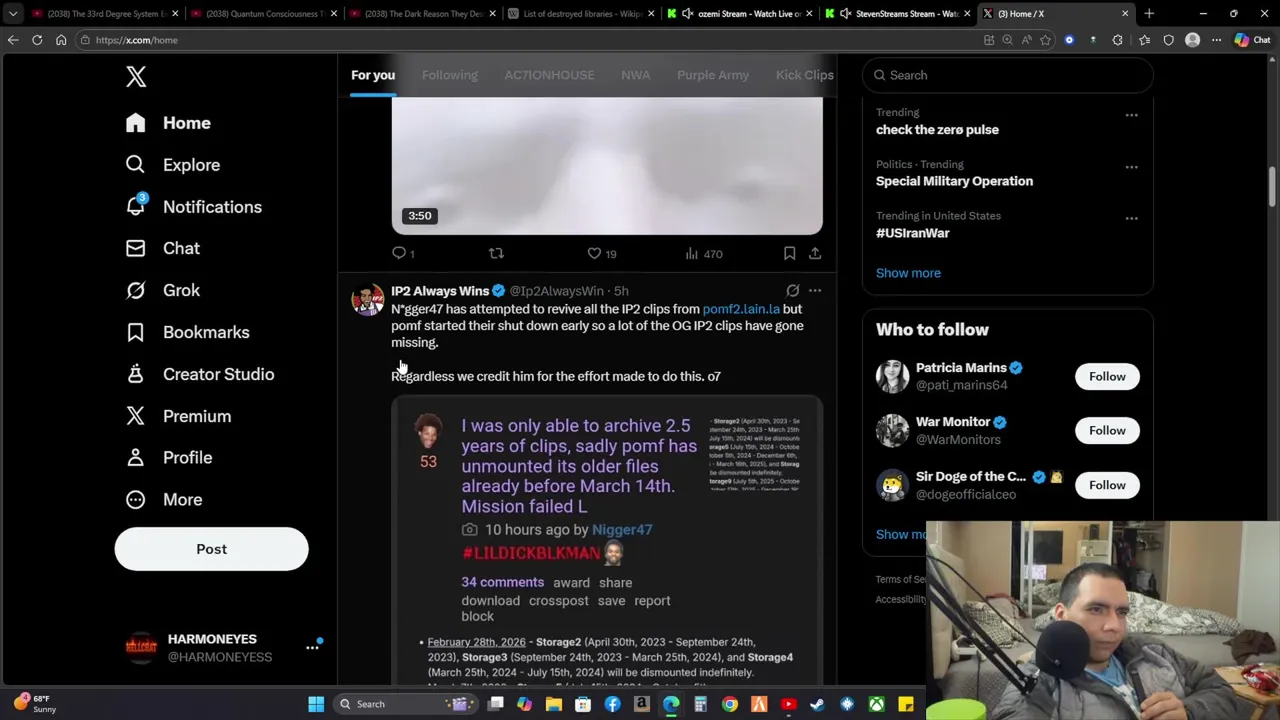This screenshot has height=720, width=1280.
Task: Go back in browser history
Action: (13, 40)
